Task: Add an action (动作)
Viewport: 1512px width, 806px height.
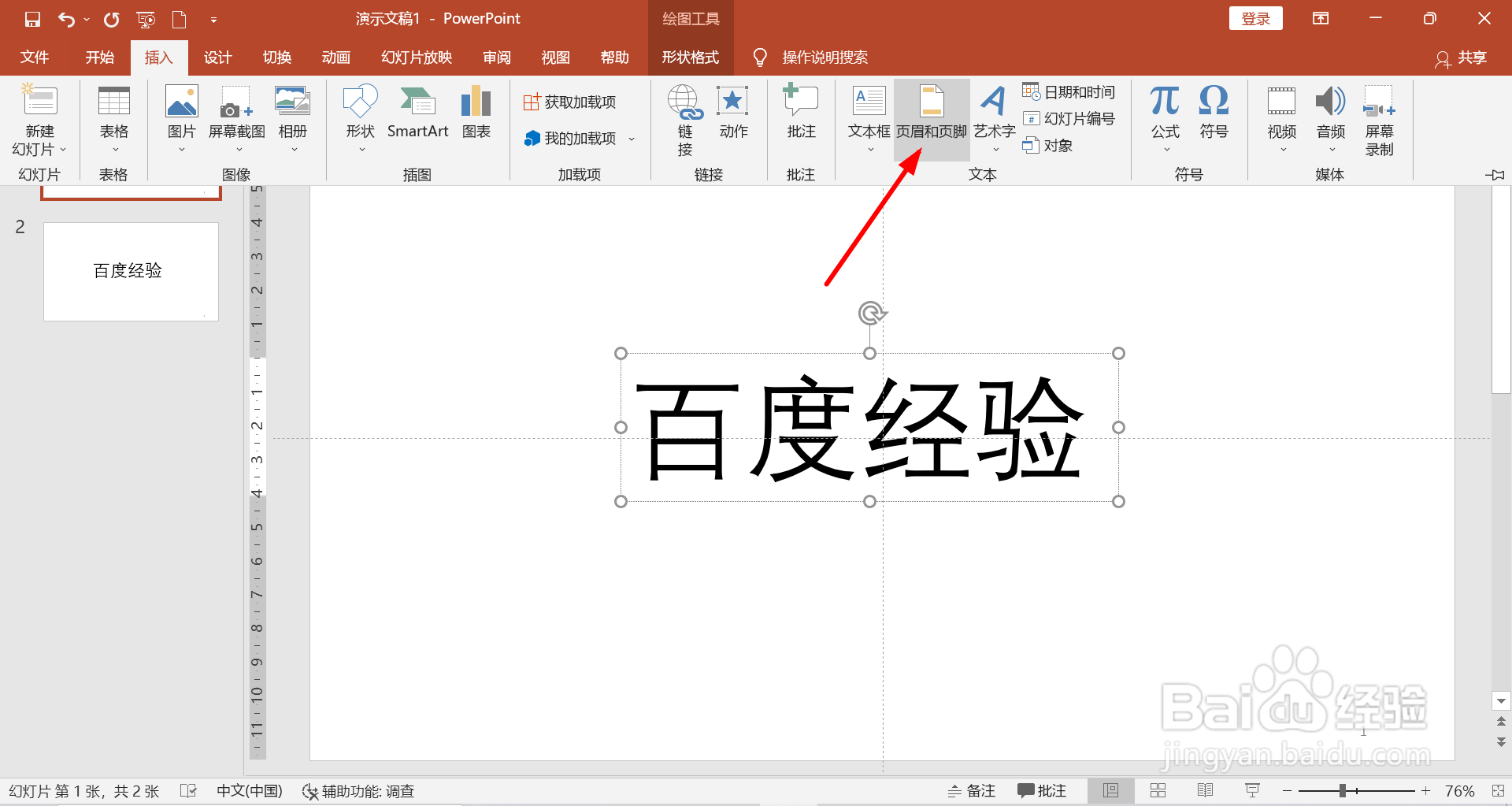Action: [x=733, y=114]
